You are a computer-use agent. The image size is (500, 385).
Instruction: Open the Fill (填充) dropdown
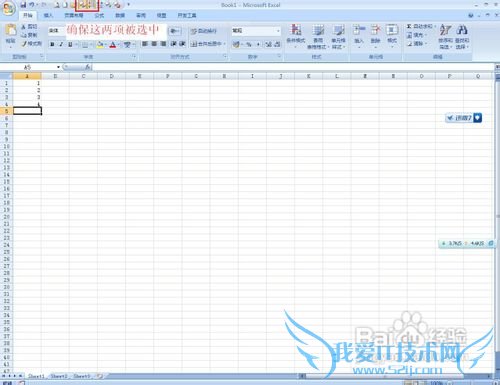point(416,35)
